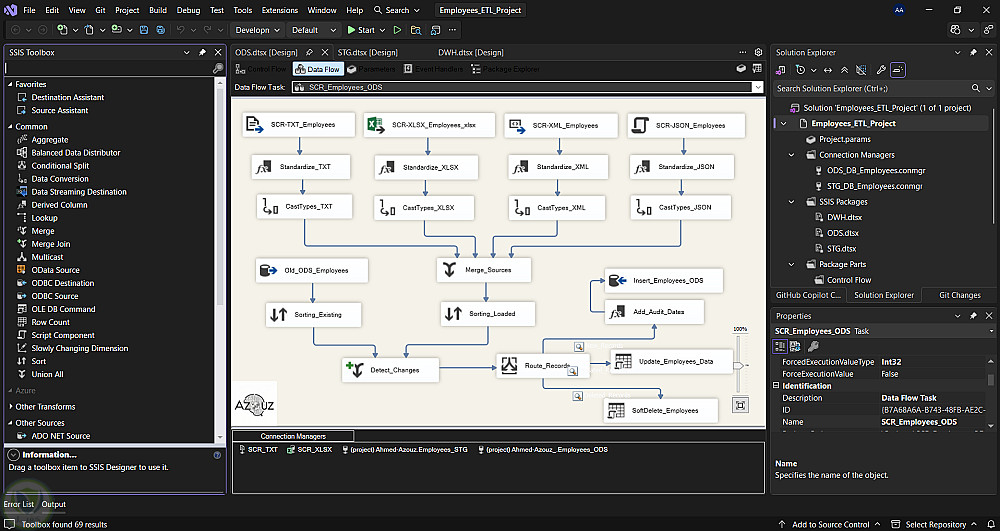The height and width of the screenshot is (531, 1000).
Task: Select the Add_Audit_Dates derived column component
Action: click(654, 312)
